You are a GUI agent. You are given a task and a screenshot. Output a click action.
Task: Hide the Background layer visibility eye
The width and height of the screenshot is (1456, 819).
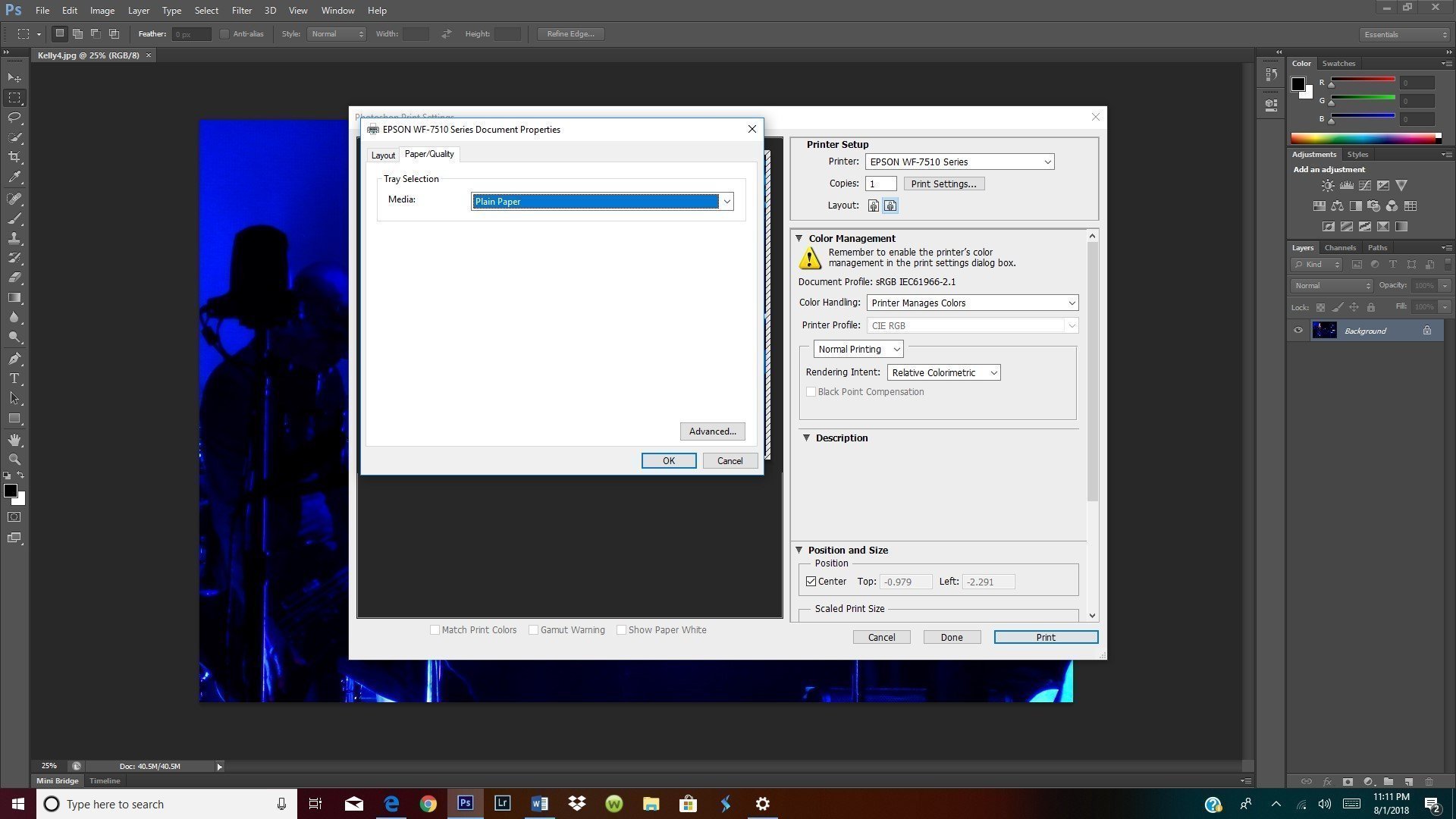coord(1298,331)
